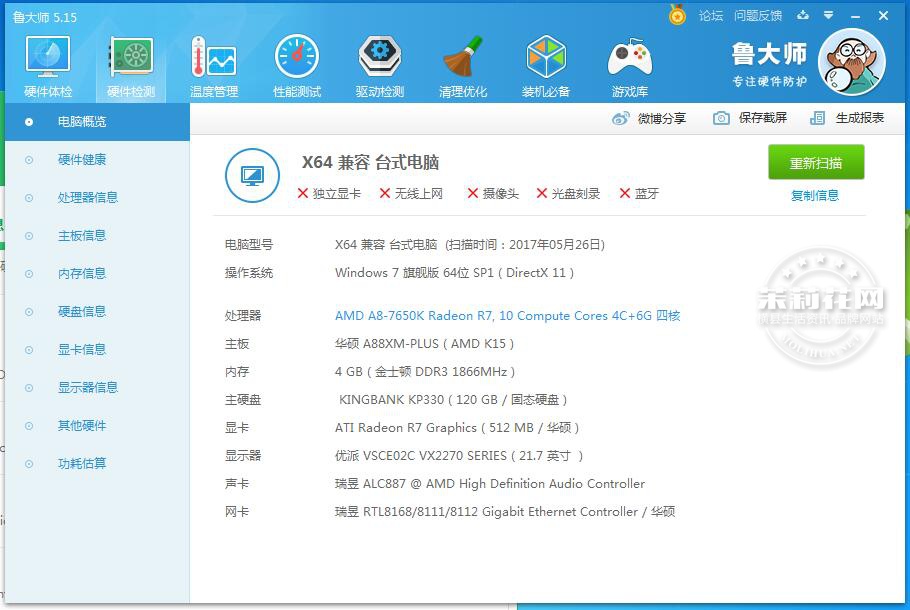Open 显示器信息 sidebar item

coord(97,388)
